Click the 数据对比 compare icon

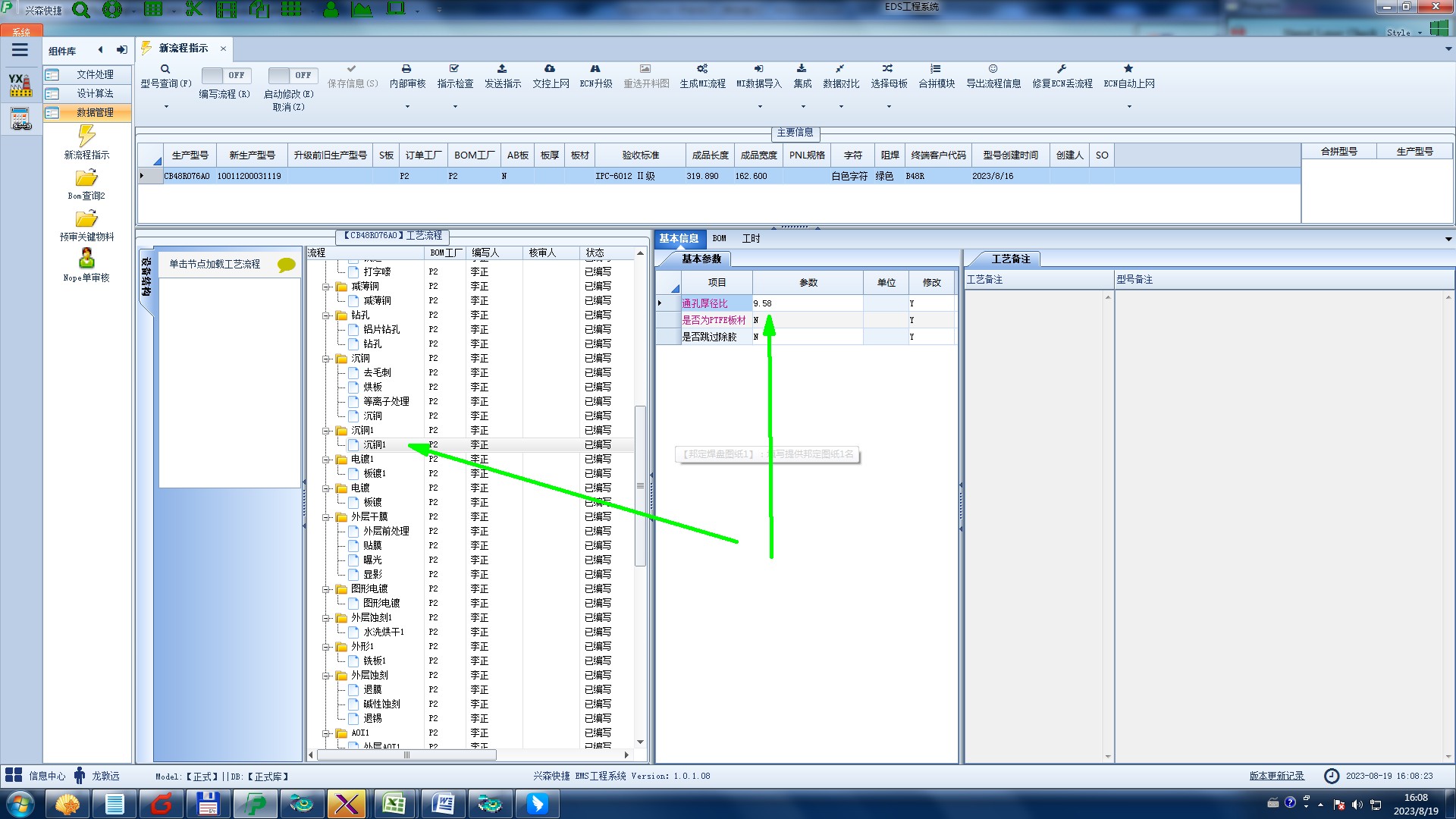point(840,69)
